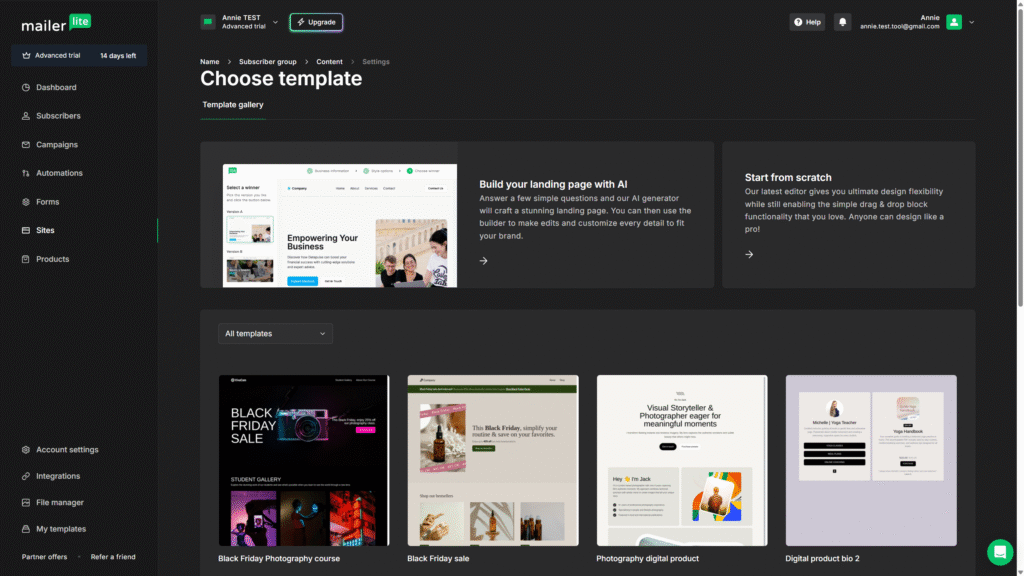This screenshot has width=1024, height=576.
Task: Expand the Annie TEST account switcher
Action: click(240, 22)
